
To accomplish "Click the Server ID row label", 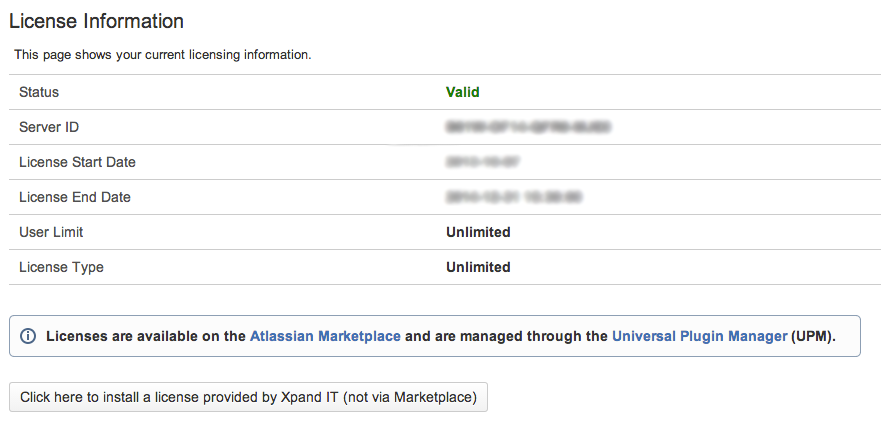I will coord(49,127).
